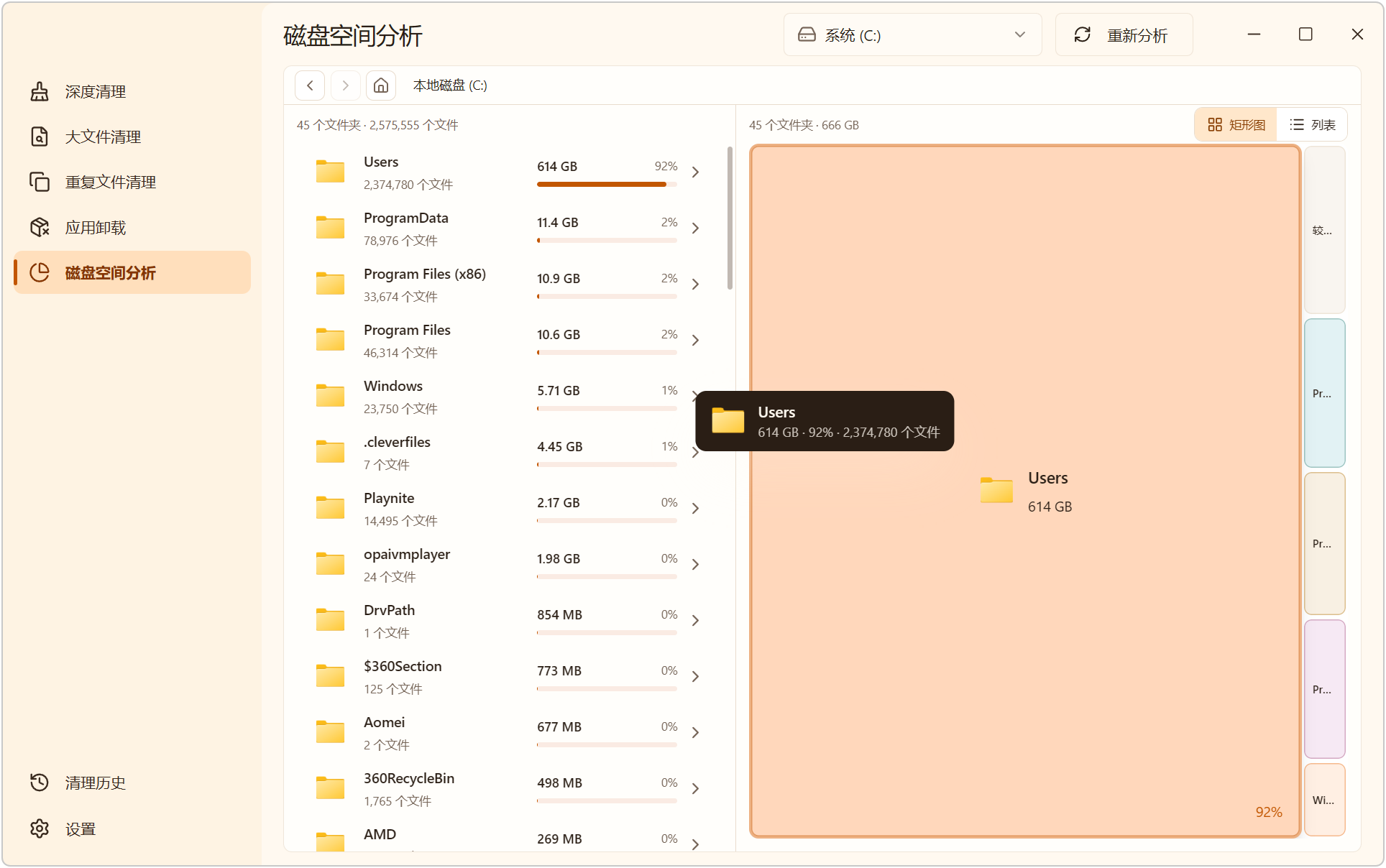The width and height of the screenshot is (1386, 868).
Task: Click the folder list vertical scrollbar
Action: [x=730, y=218]
